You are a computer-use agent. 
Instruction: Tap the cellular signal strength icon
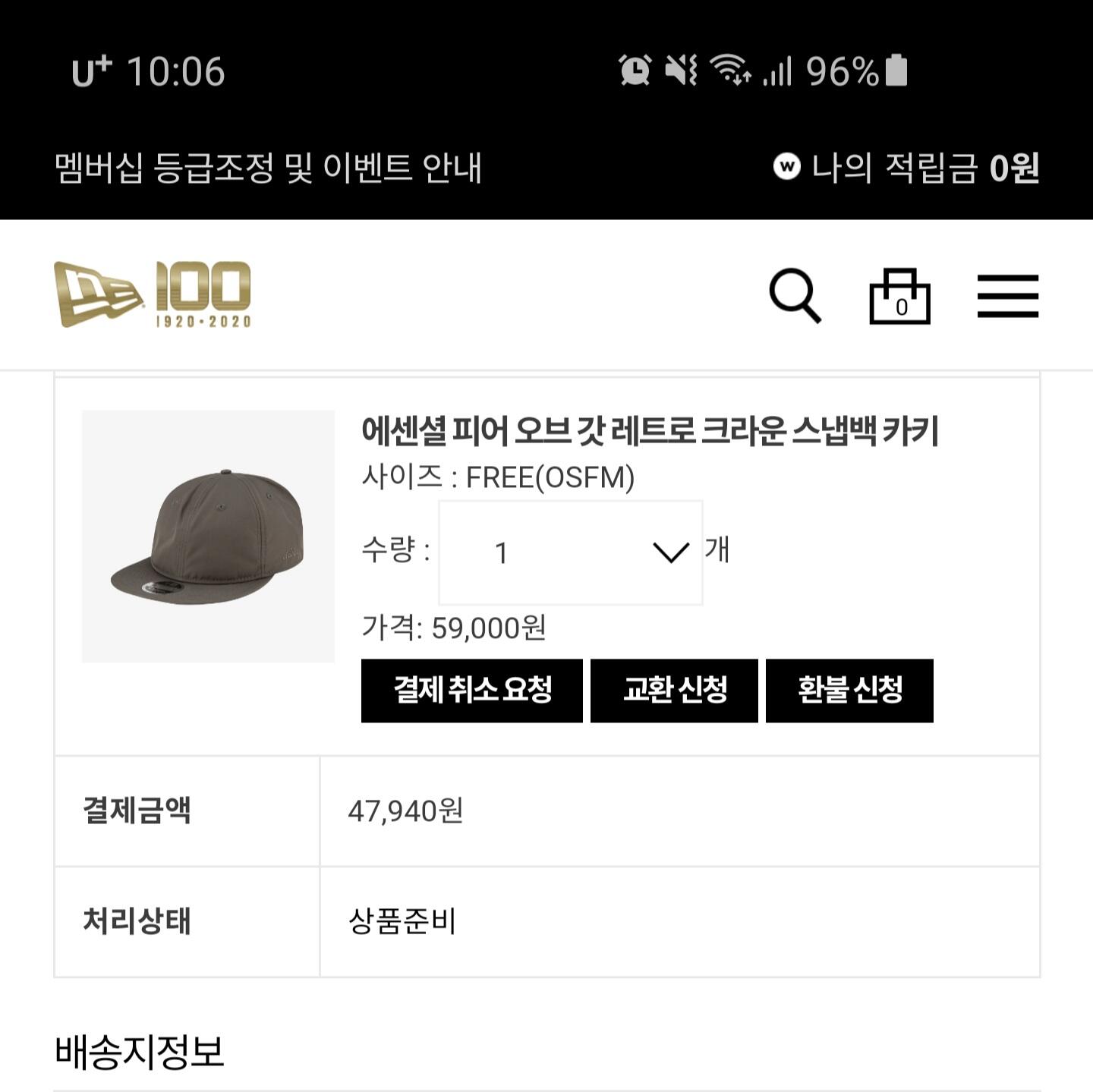point(777,71)
